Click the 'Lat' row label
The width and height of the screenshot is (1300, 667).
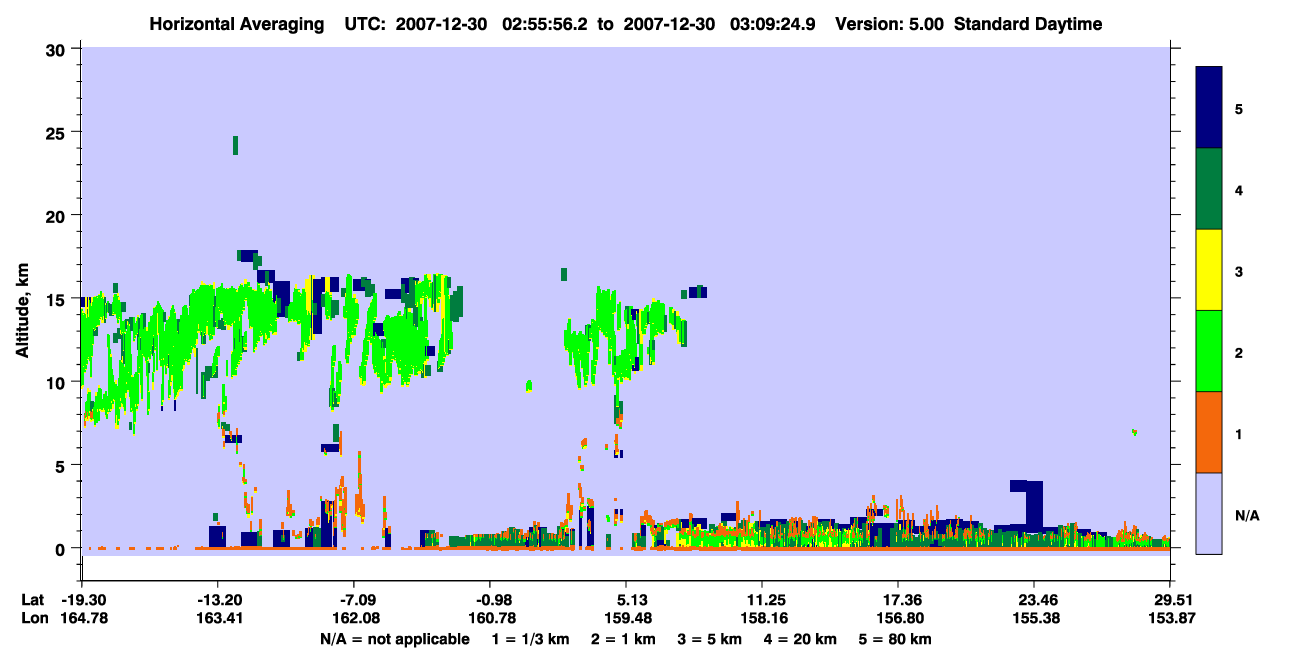tap(33, 600)
